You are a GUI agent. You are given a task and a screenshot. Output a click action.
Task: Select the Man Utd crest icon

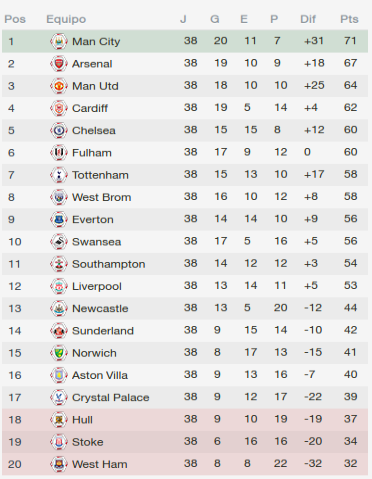[x=59, y=86]
